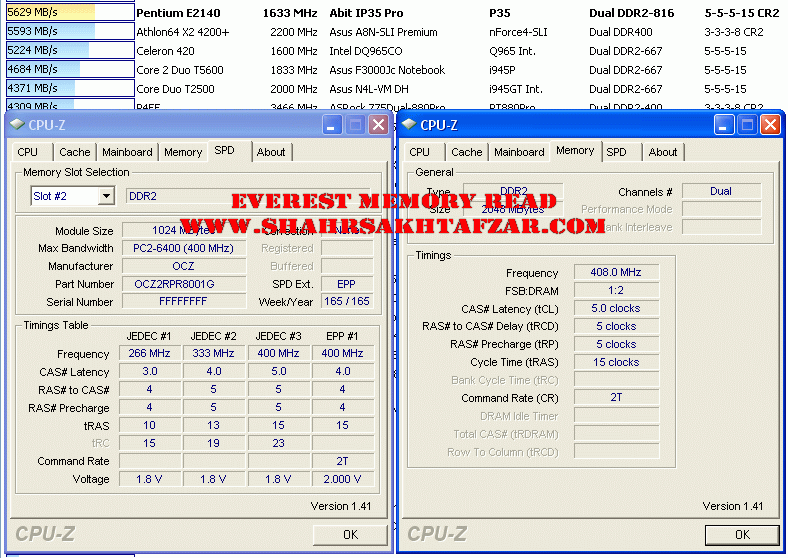This screenshot has height=558, width=788.
Task: Select the 5593 MB/s benchmark bar
Action: (x=70, y=31)
